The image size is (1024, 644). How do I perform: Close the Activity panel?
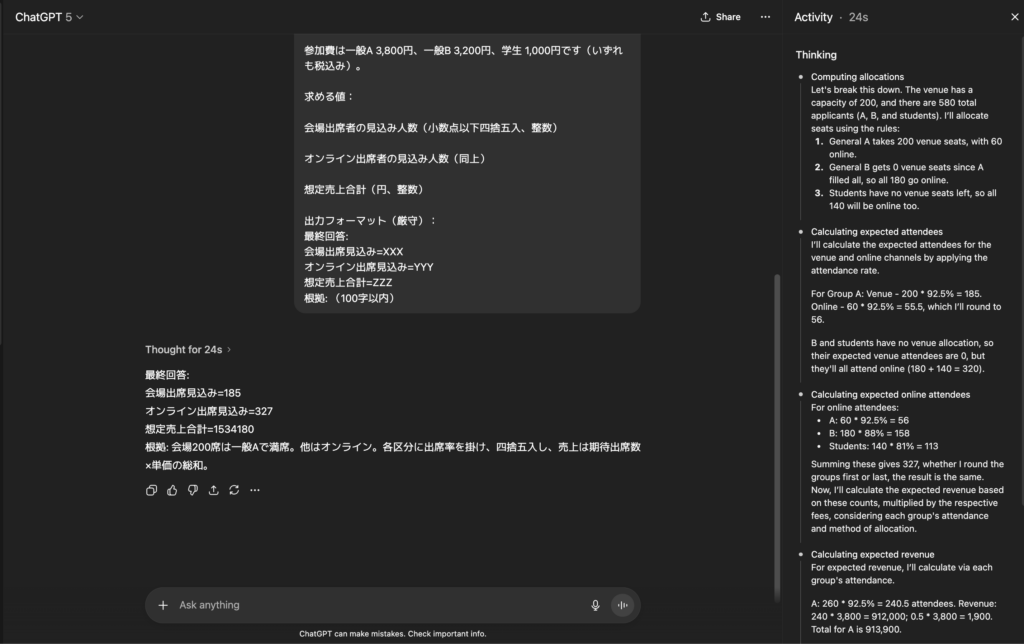[x=1002, y=17]
